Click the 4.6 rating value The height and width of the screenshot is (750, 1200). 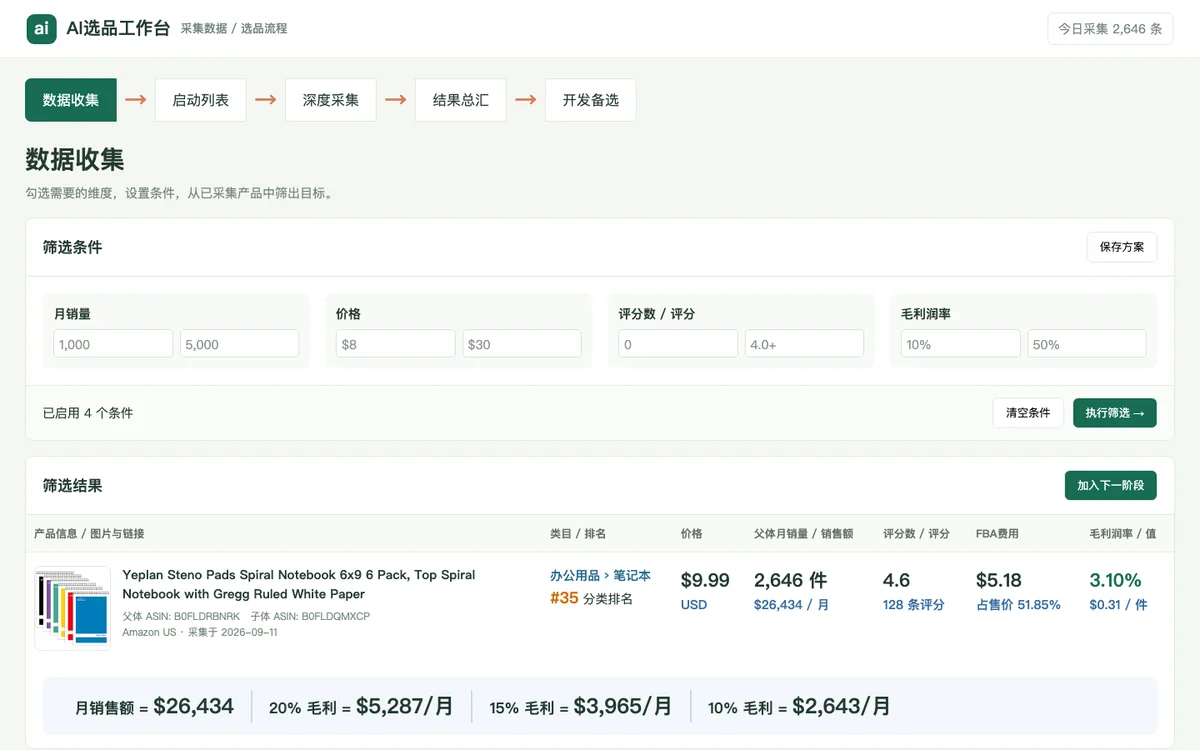tap(896, 580)
